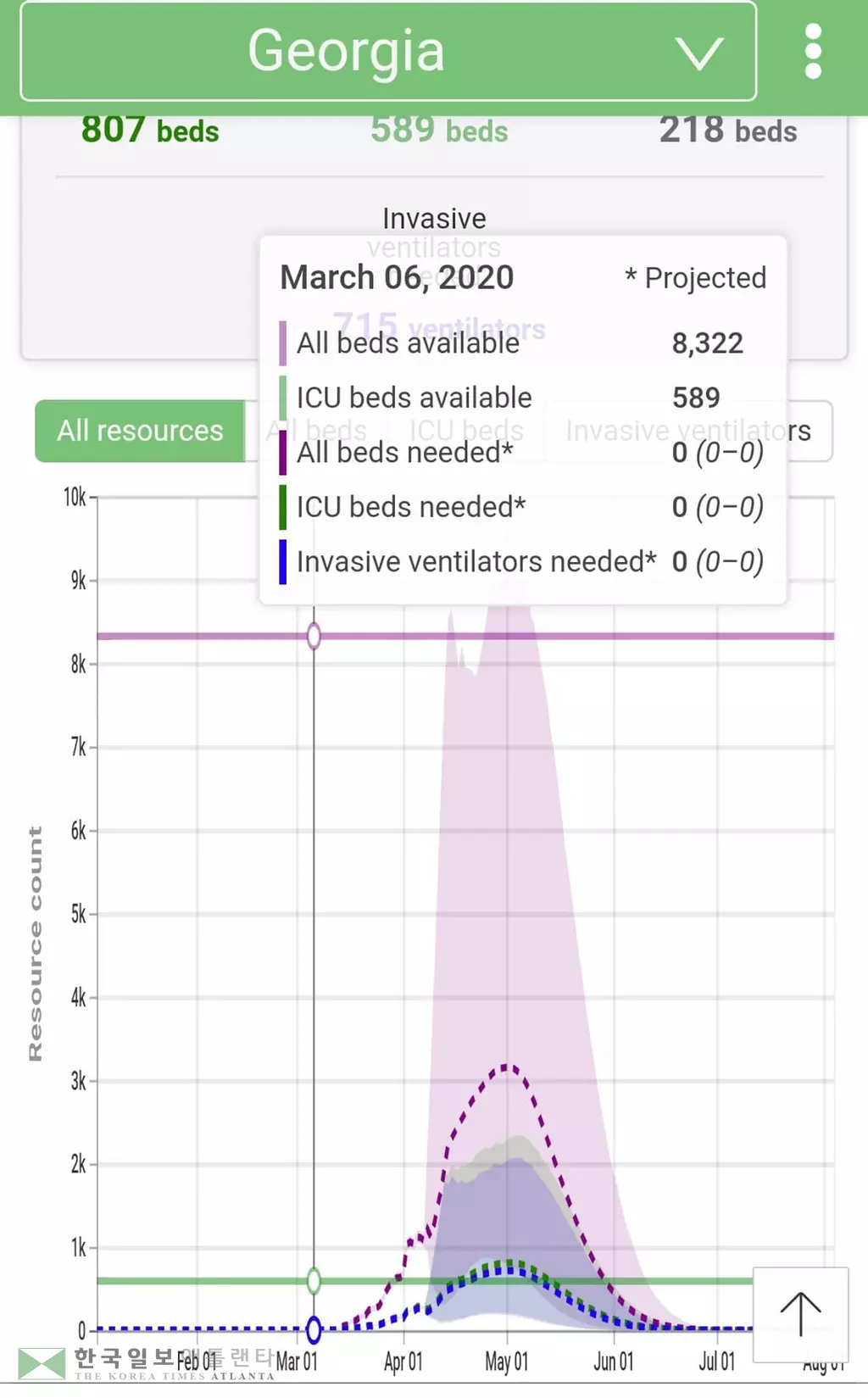Click dark purple swatch beside All beds needed
The image size is (868, 1398).
point(283,453)
